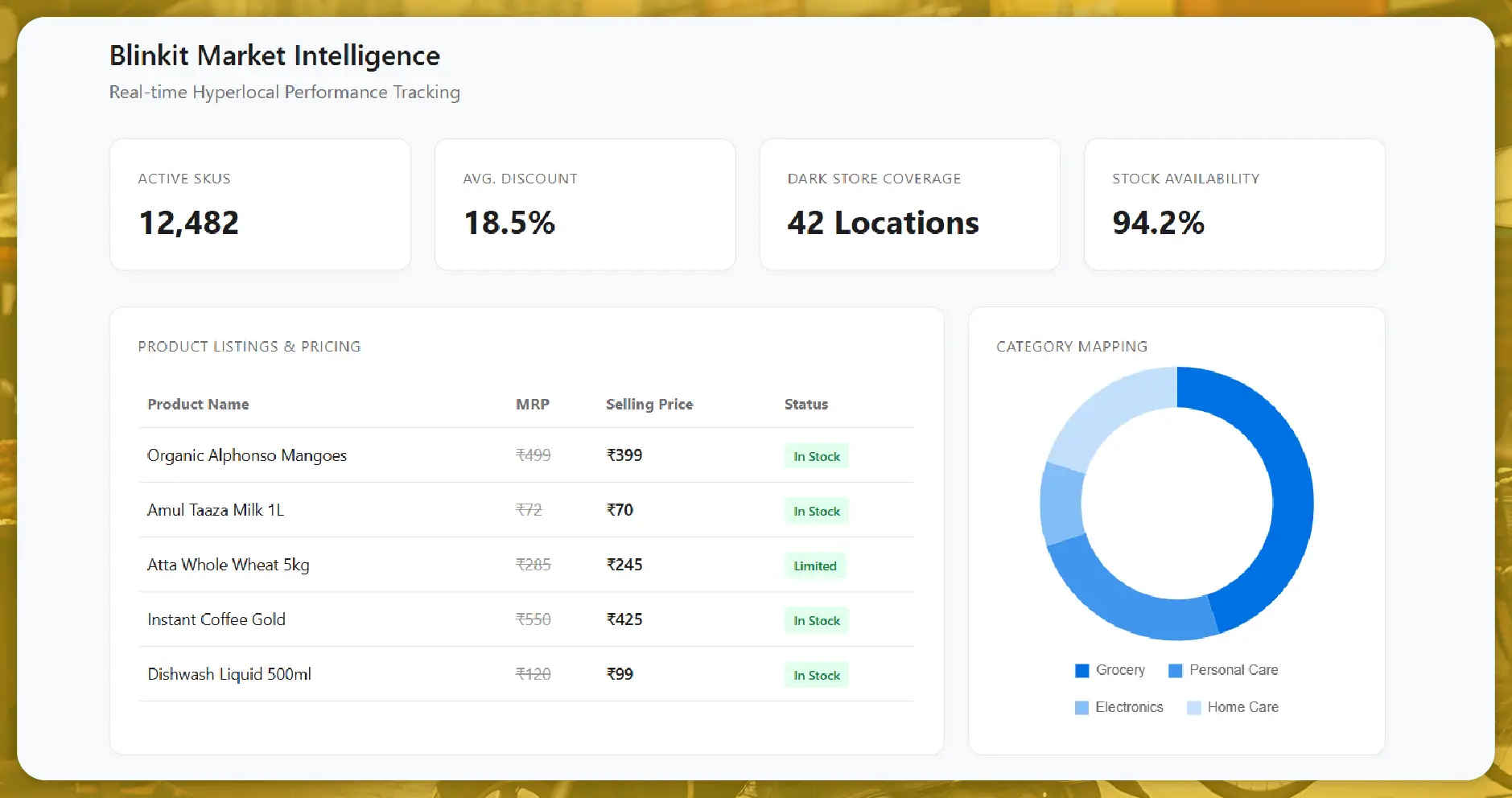This screenshot has width=1512, height=798.
Task: Select the Dark Store Coverage card
Action: (x=909, y=204)
